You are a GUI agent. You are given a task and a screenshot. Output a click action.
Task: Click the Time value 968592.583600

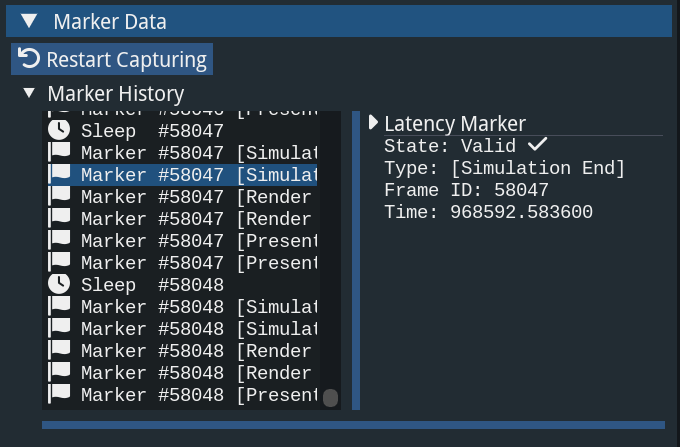[x=521, y=212]
